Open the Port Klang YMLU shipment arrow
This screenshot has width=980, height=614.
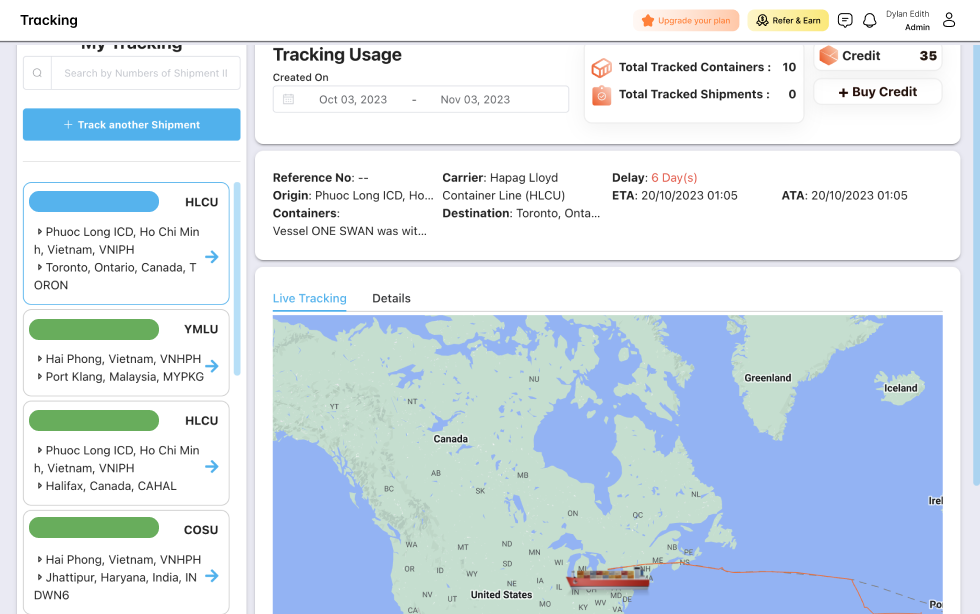(212, 366)
